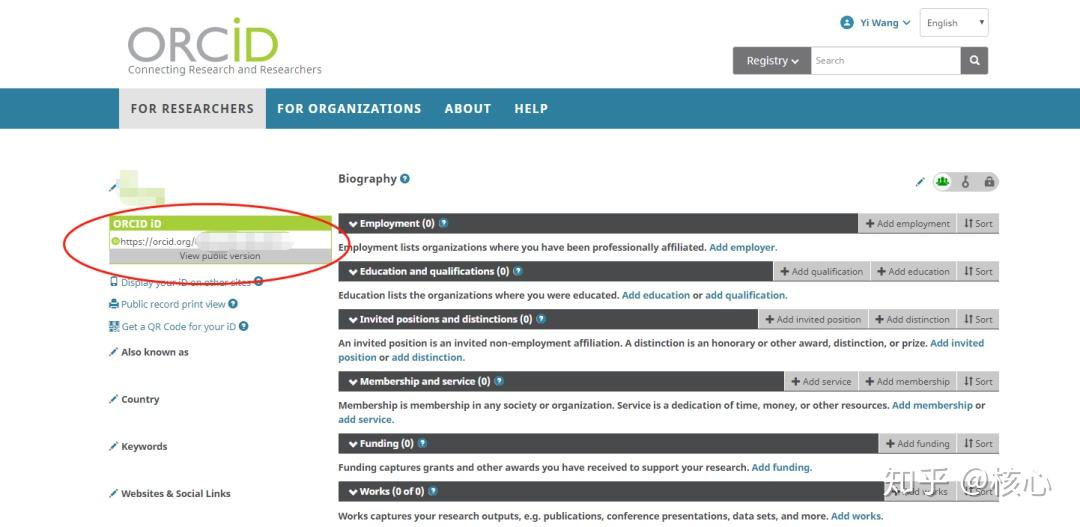Open the FOR ORGANIZATIONS tab

pos(349,109)
